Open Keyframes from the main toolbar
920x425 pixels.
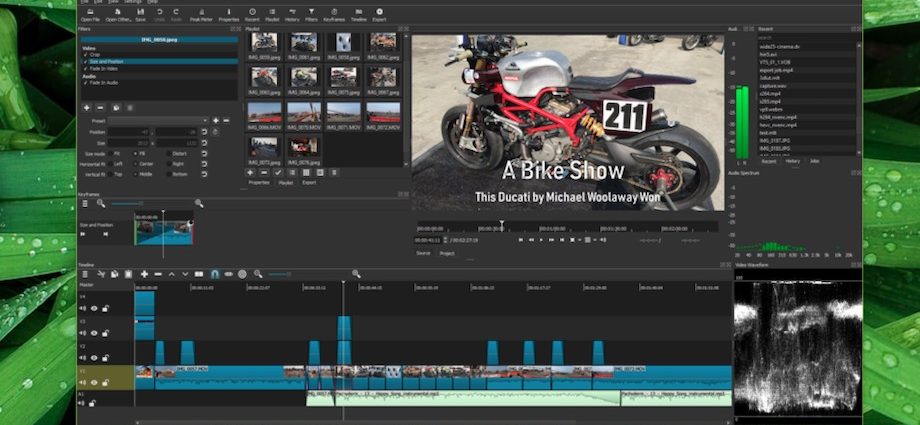(x=334, y=15)
